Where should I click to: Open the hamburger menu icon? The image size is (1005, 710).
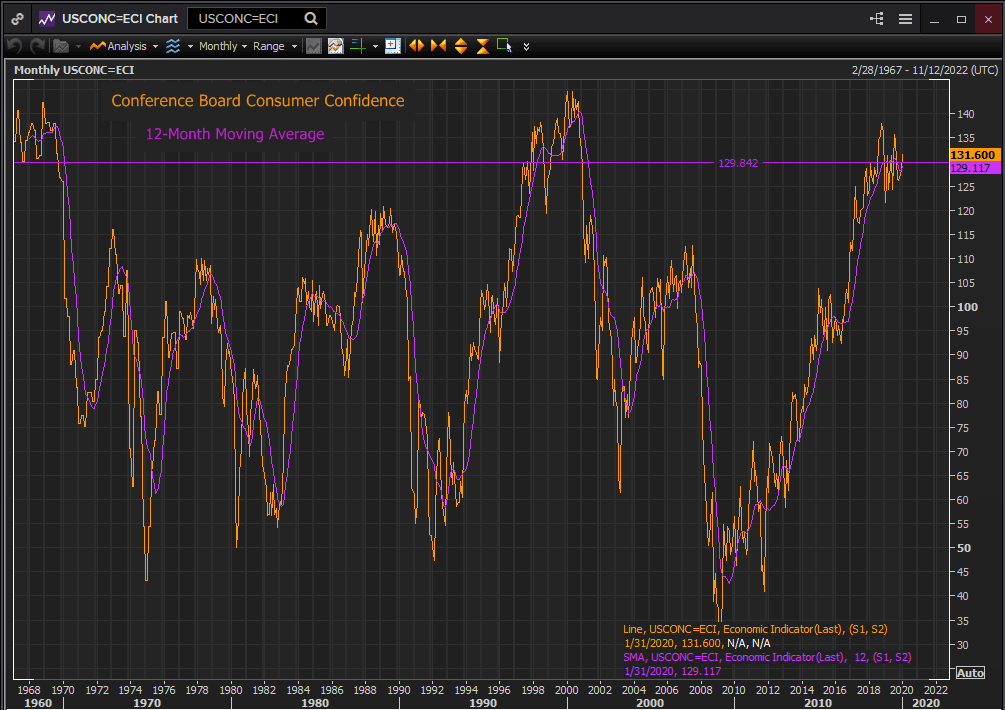(x=905, y=18)
